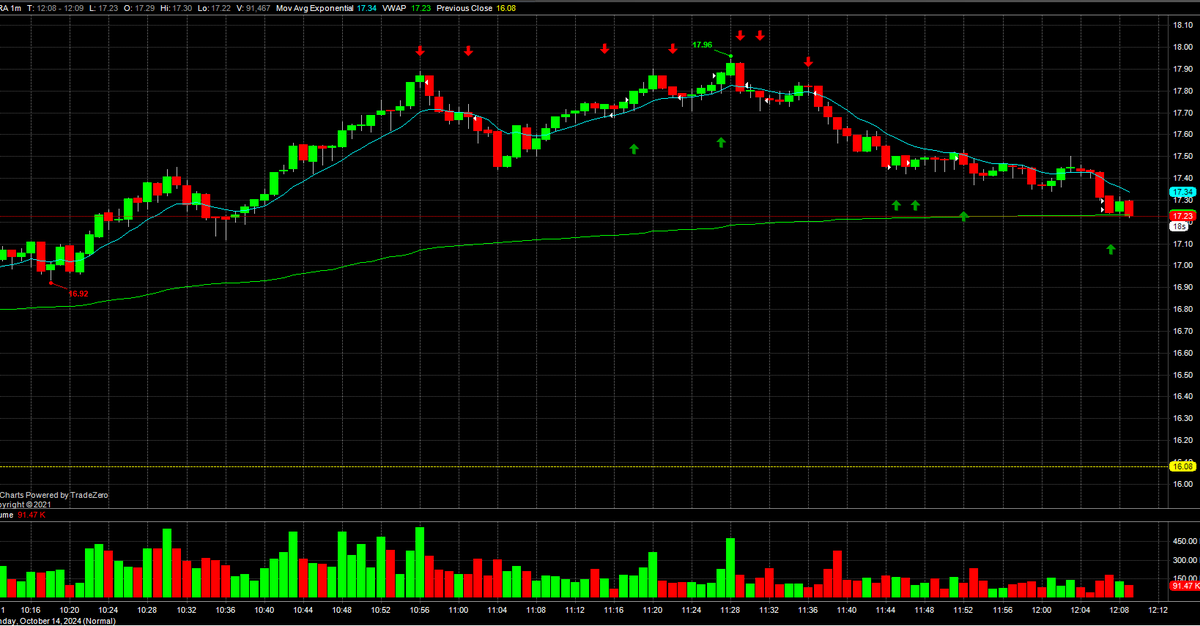Click the 10:44 time axis label
1200x626 pixels.
(303, 610)
